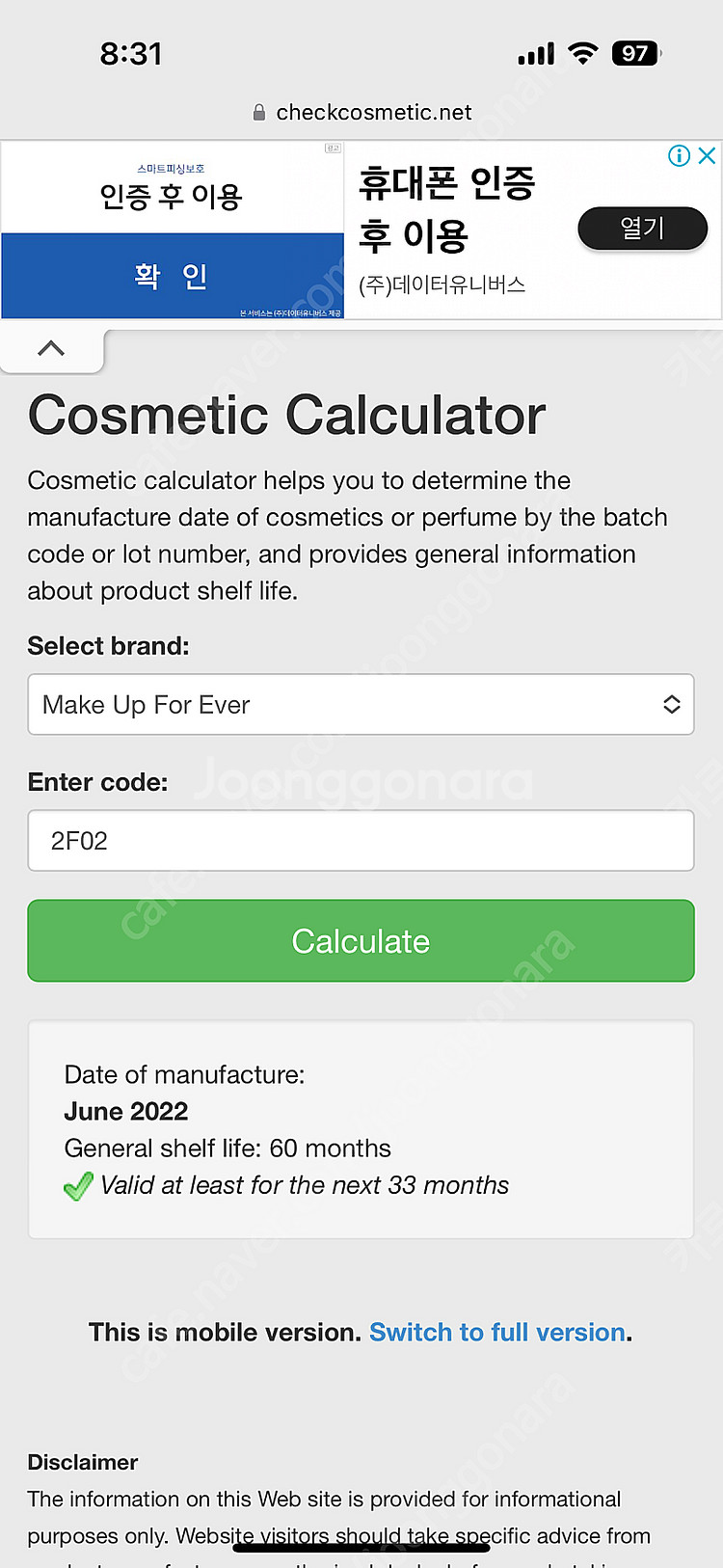Tap the cellular signal bars icon
This screenshot has width=723, height=1568.
536,54
